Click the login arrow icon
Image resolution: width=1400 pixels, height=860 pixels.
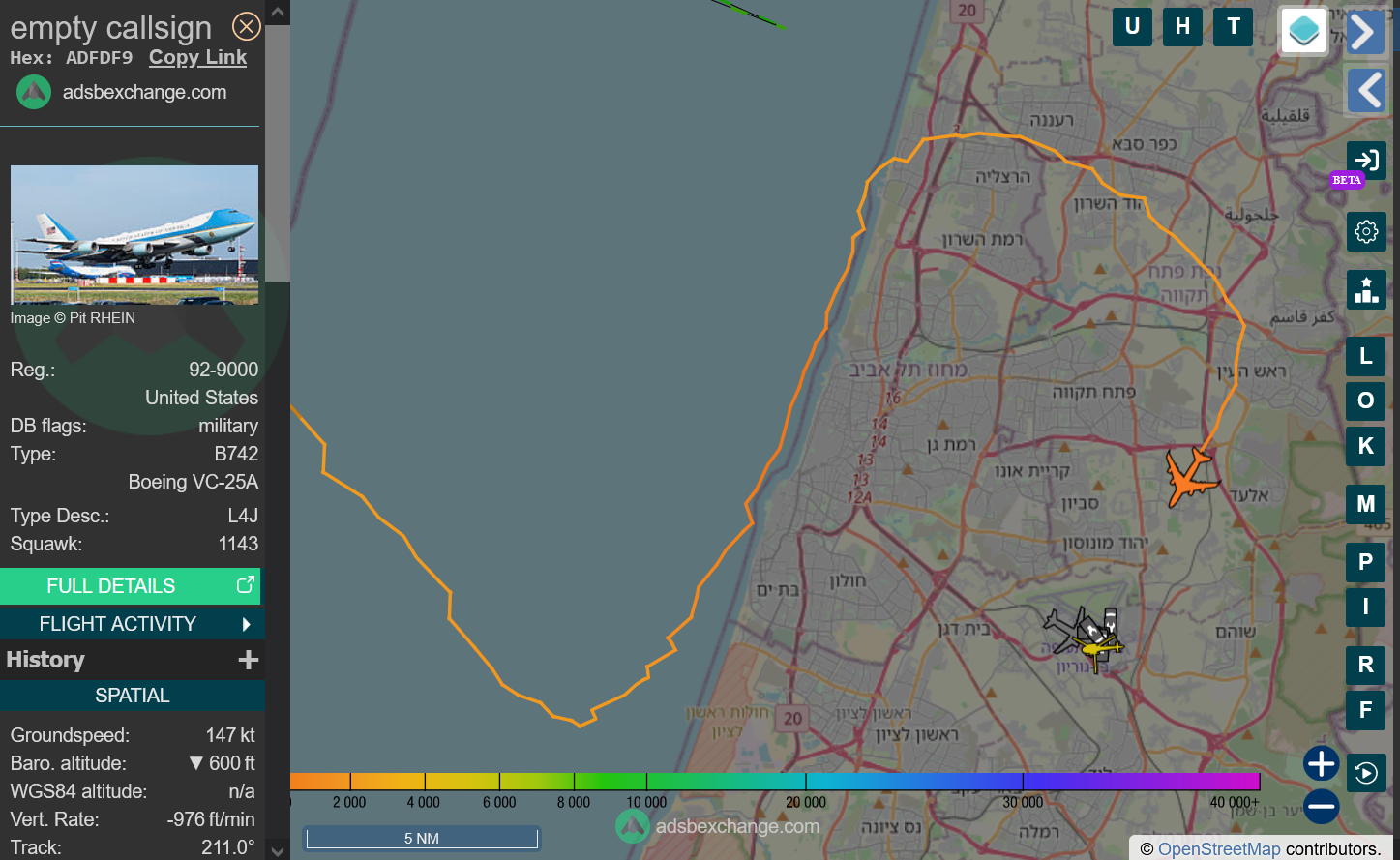coord(1366,161)
